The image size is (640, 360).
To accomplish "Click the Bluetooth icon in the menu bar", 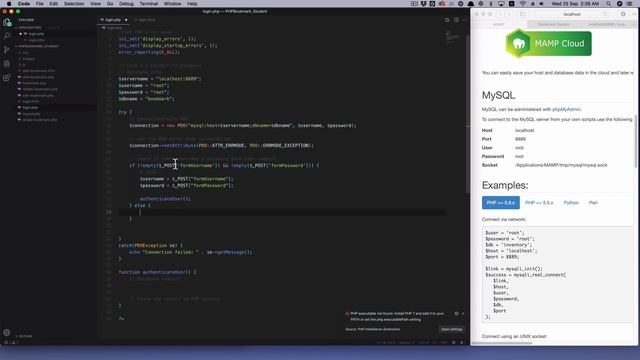I will [x=491, y=4].
